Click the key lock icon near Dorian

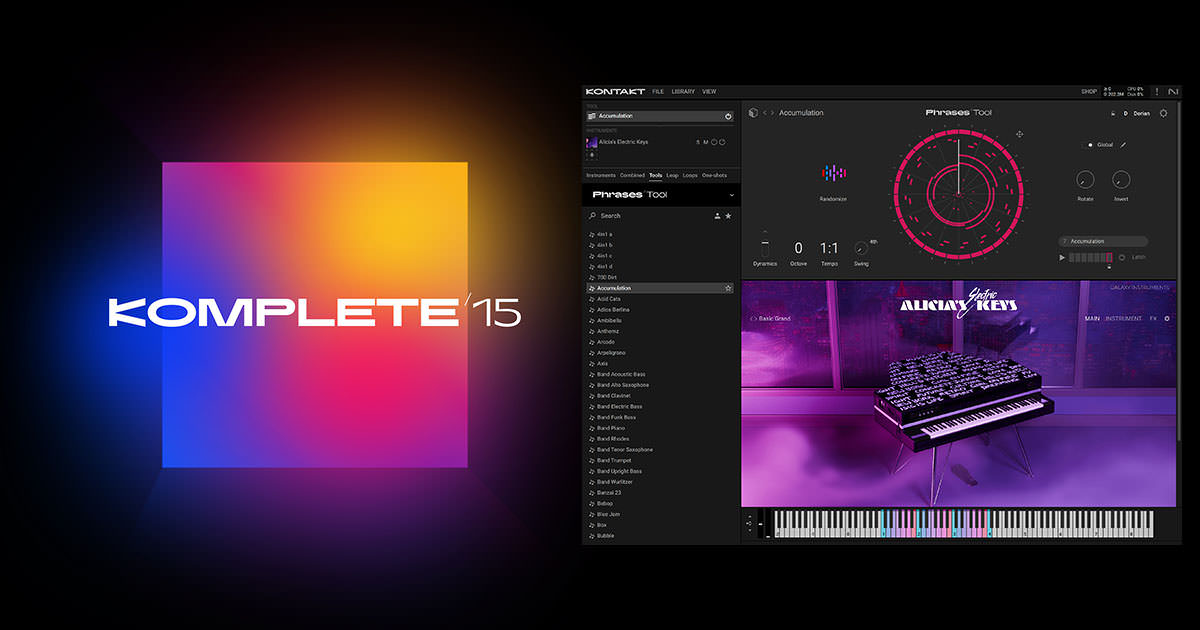click(1112, 113)
